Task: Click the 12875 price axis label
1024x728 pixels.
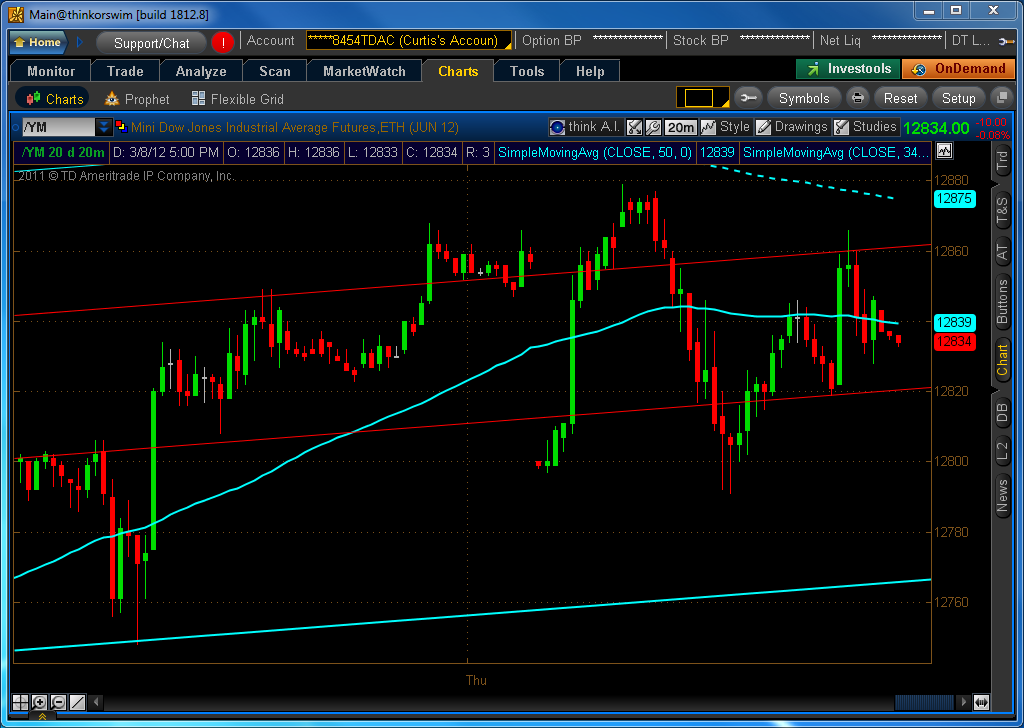Action: (x=955, y=198)
